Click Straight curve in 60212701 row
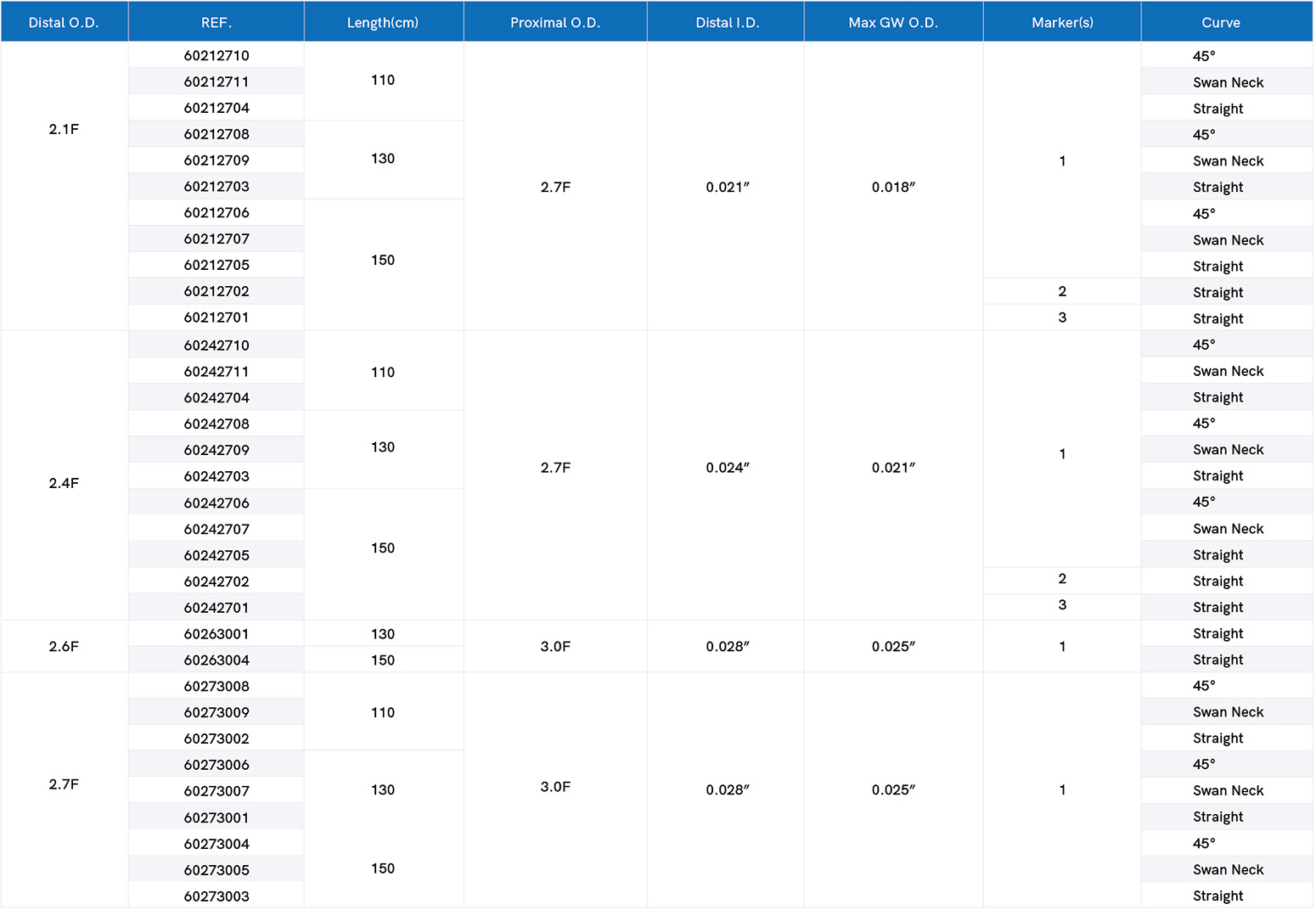1316x910 pixels. (1218, 318)
